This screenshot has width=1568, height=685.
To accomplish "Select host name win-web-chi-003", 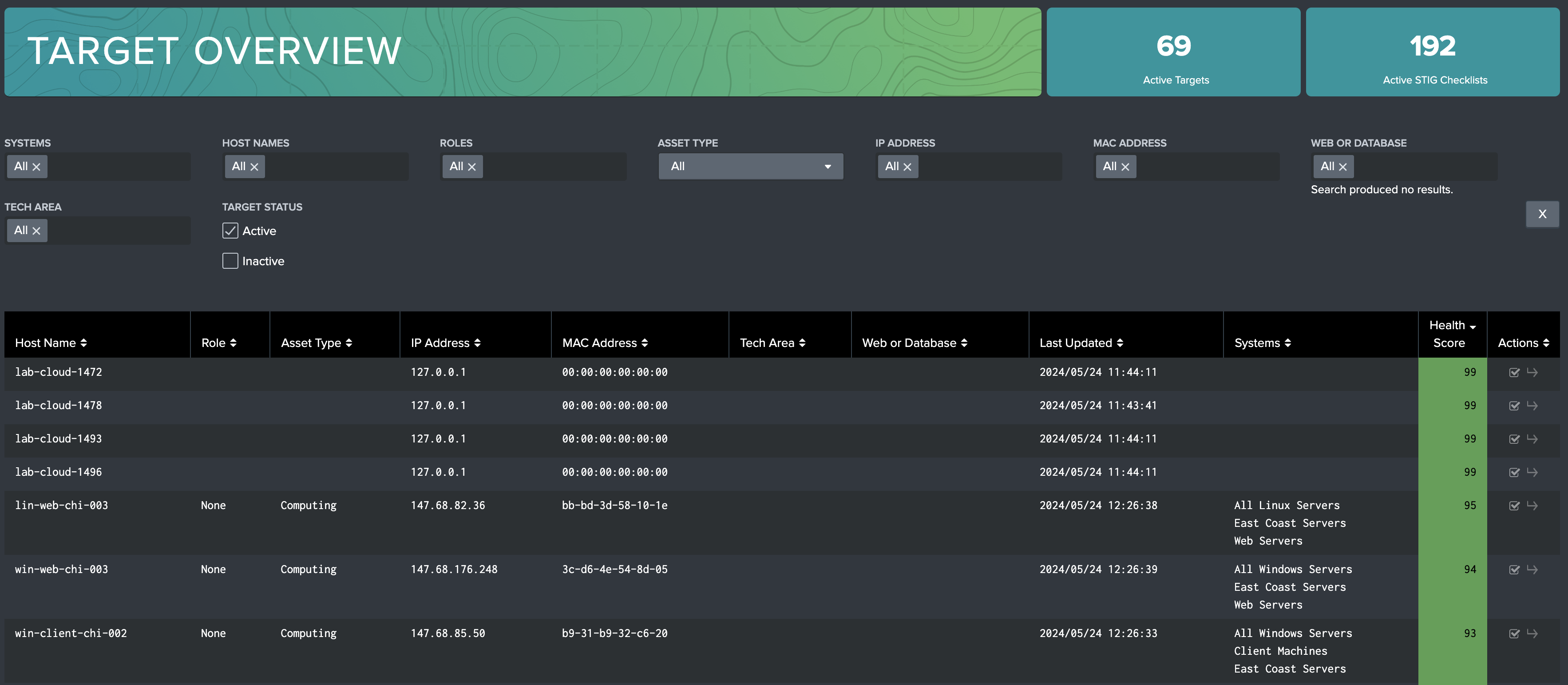I will [61, 570].
